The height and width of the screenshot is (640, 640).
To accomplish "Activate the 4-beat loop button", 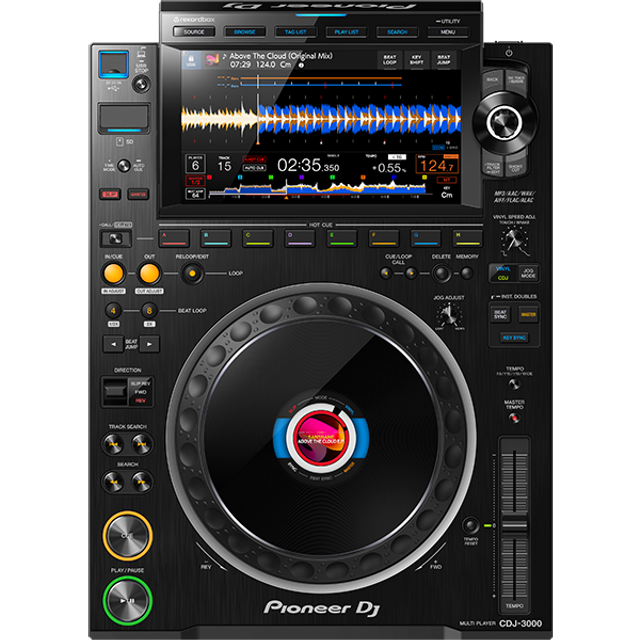I will coord(113,311).
